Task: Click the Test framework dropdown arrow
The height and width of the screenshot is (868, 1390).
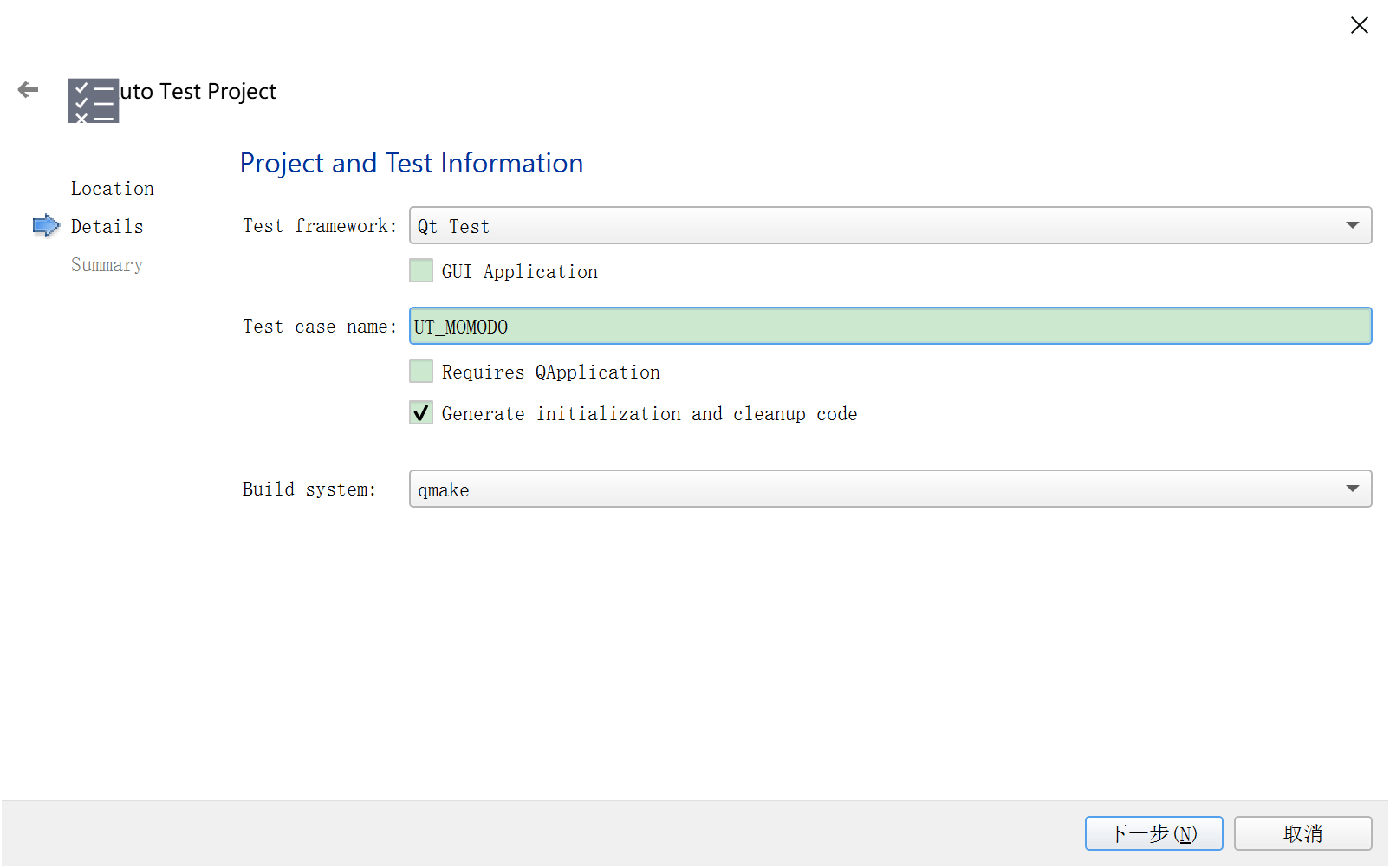Action: pos(1352,226)
